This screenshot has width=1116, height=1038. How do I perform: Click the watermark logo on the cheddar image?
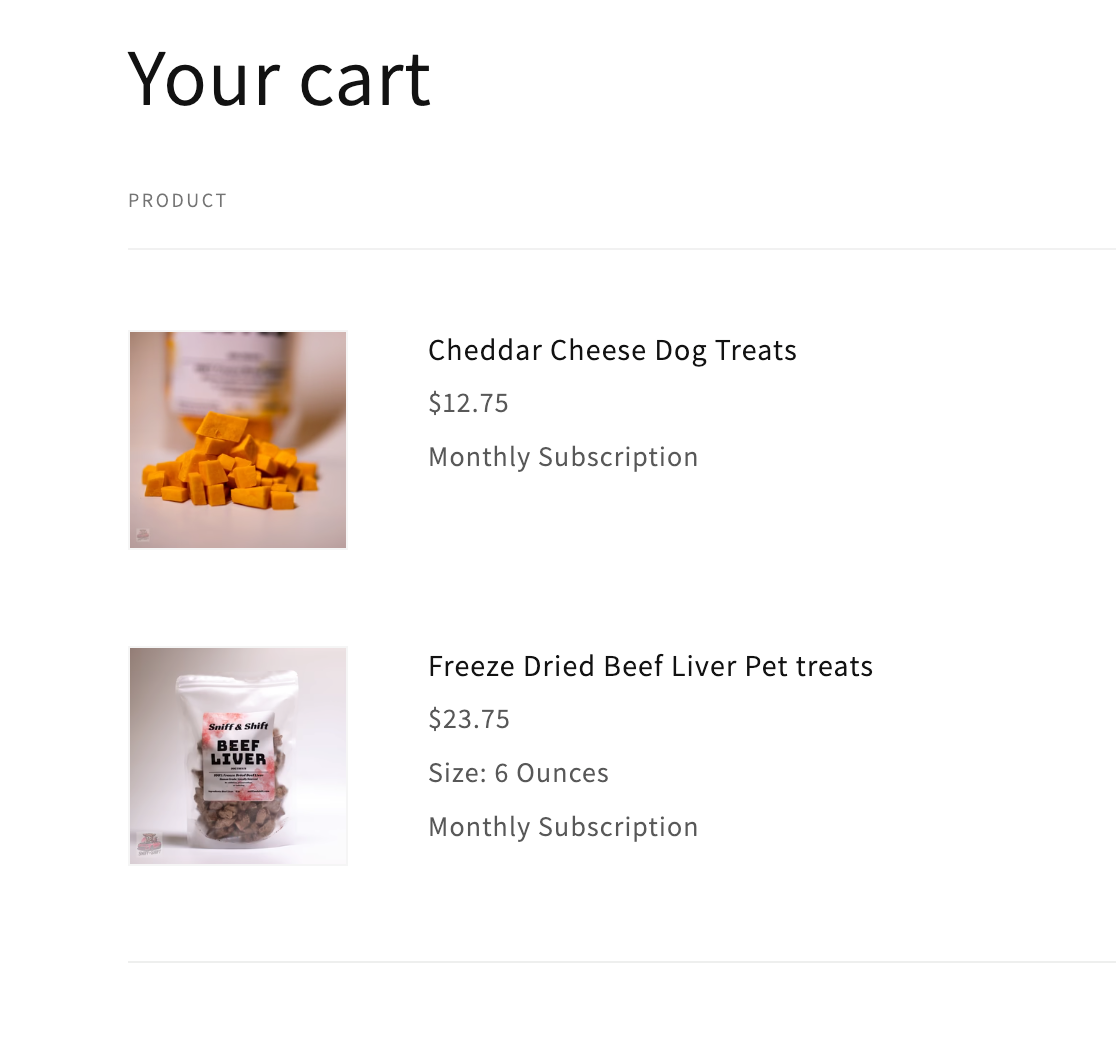tap(143, 535)
